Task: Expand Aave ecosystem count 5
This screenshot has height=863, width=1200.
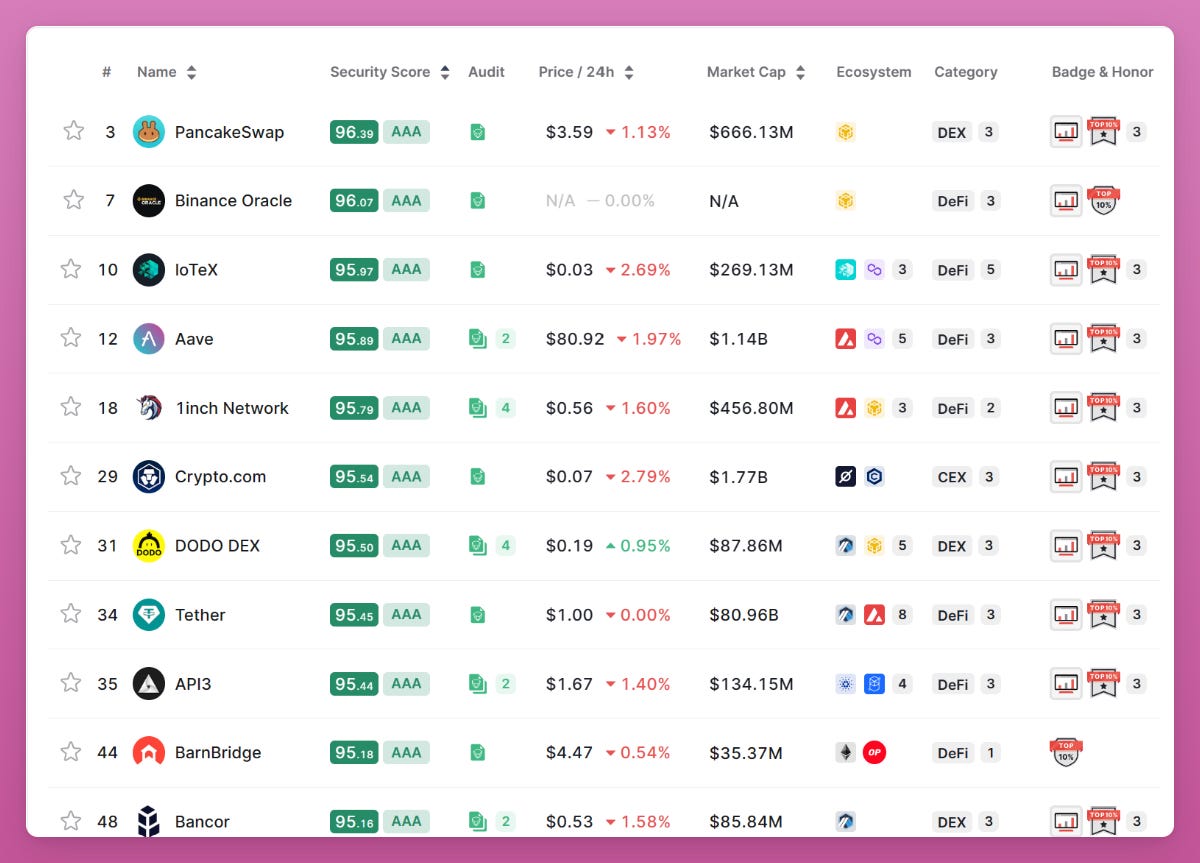Action: click(902, 338)
